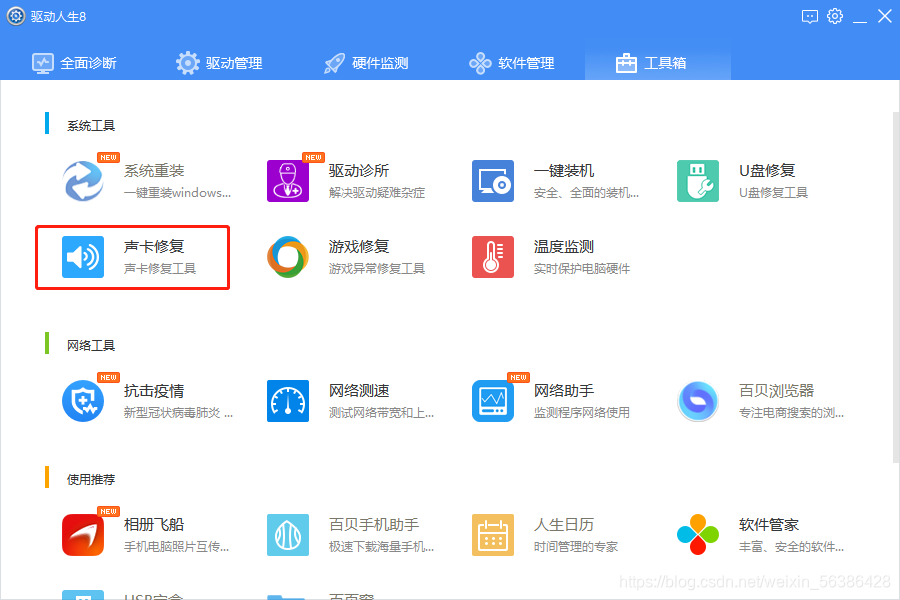Click the U盘修复 title text
The image size is (900, 600).
coord(767,171)
